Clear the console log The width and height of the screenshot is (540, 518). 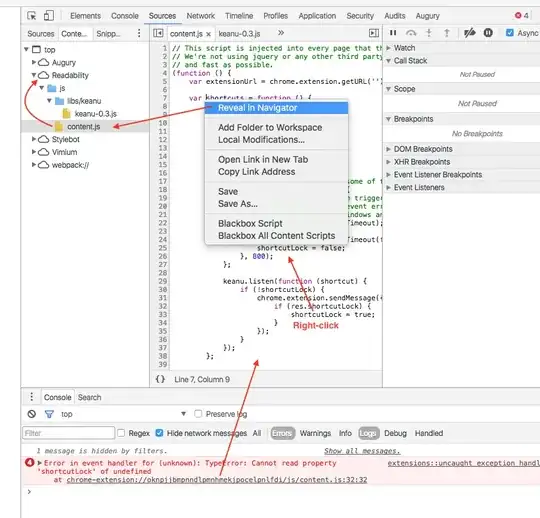[32, 414]
